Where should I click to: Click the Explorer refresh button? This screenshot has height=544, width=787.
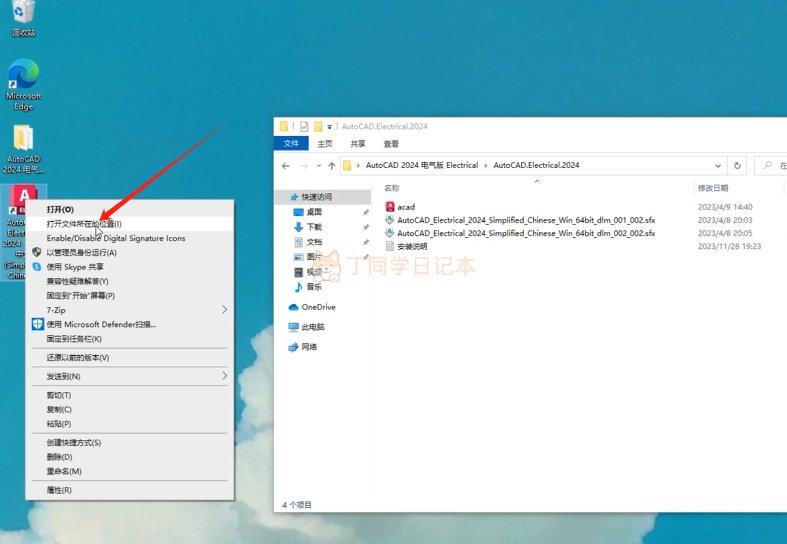(x=738, y=165)
